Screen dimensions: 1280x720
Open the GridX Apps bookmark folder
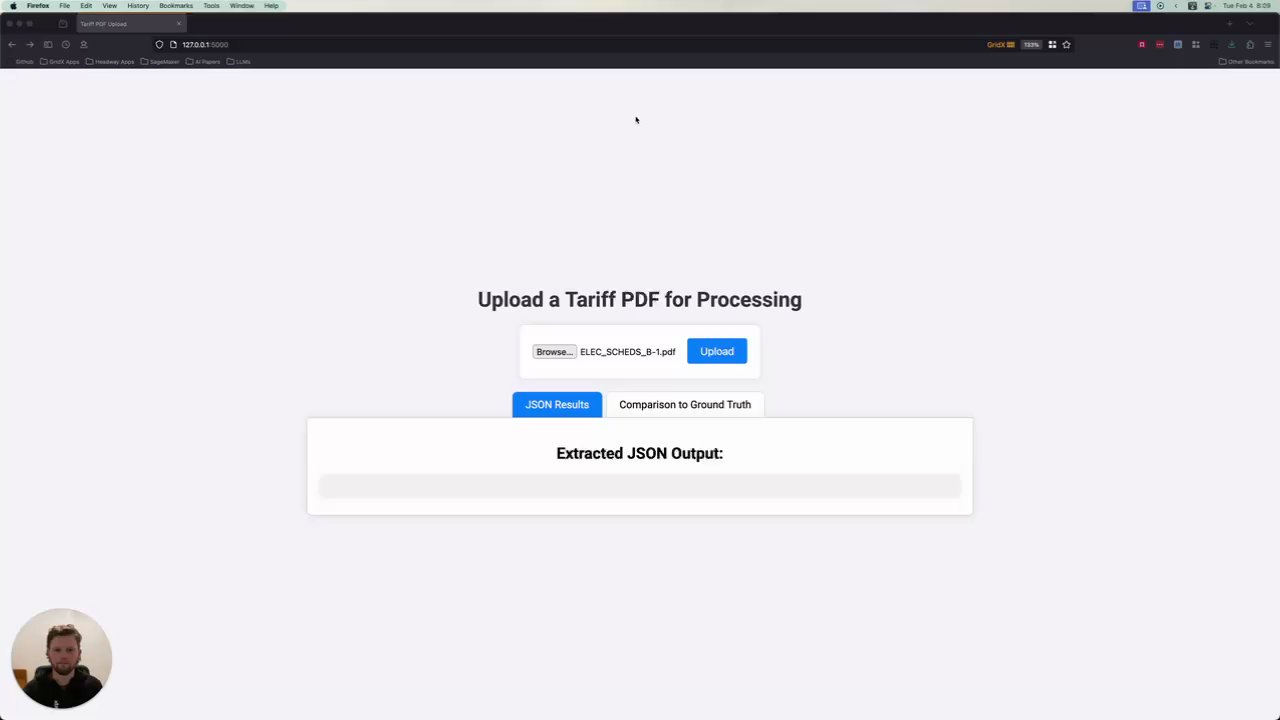point(60,62)
